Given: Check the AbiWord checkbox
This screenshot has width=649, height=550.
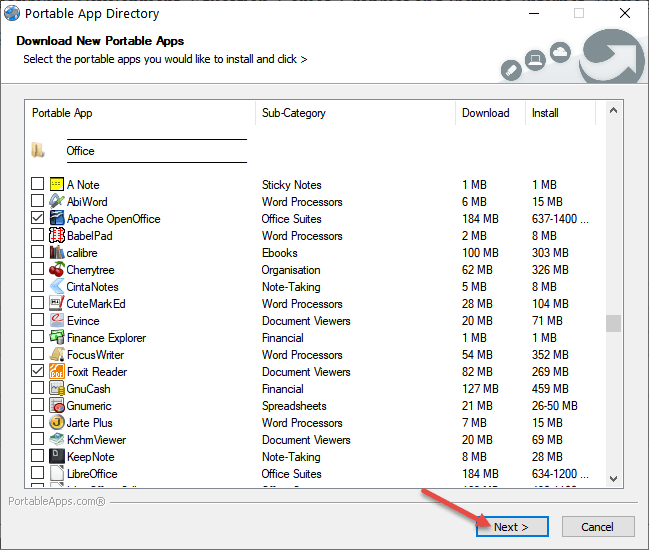Looking at the screenshot, I should tap(38, 200).
